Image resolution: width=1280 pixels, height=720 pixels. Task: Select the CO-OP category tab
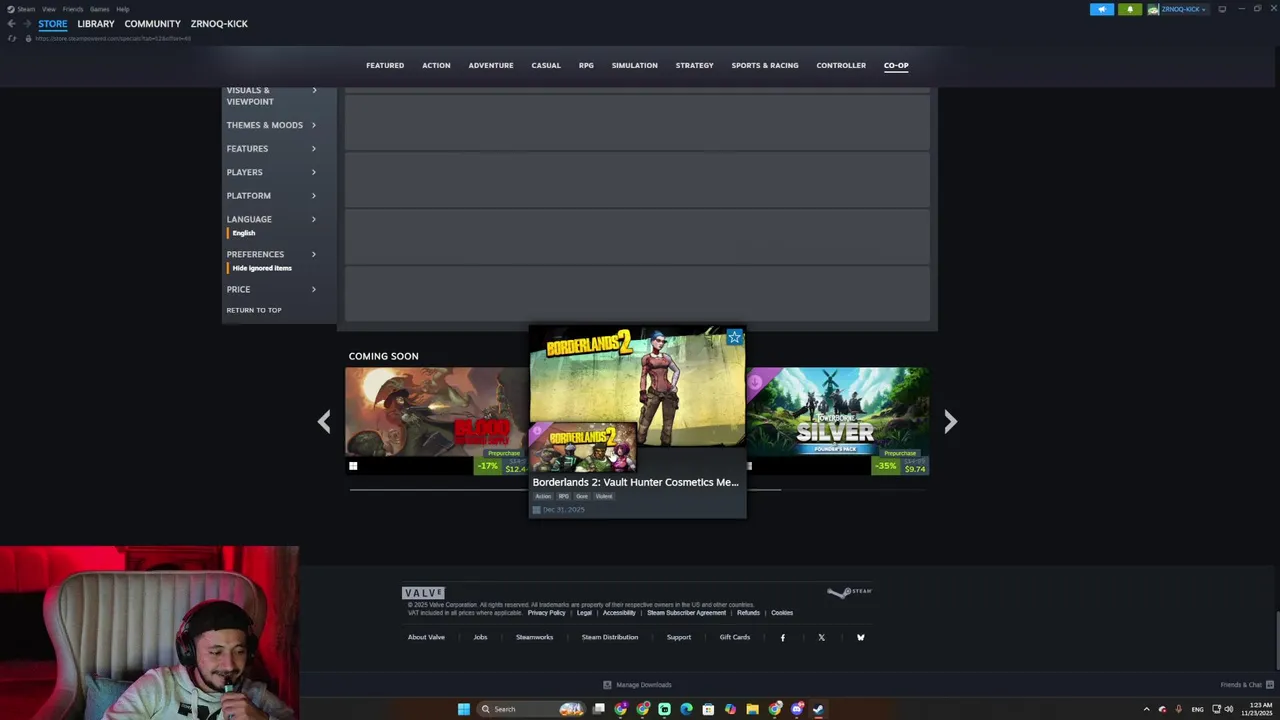tap(896, 66)
